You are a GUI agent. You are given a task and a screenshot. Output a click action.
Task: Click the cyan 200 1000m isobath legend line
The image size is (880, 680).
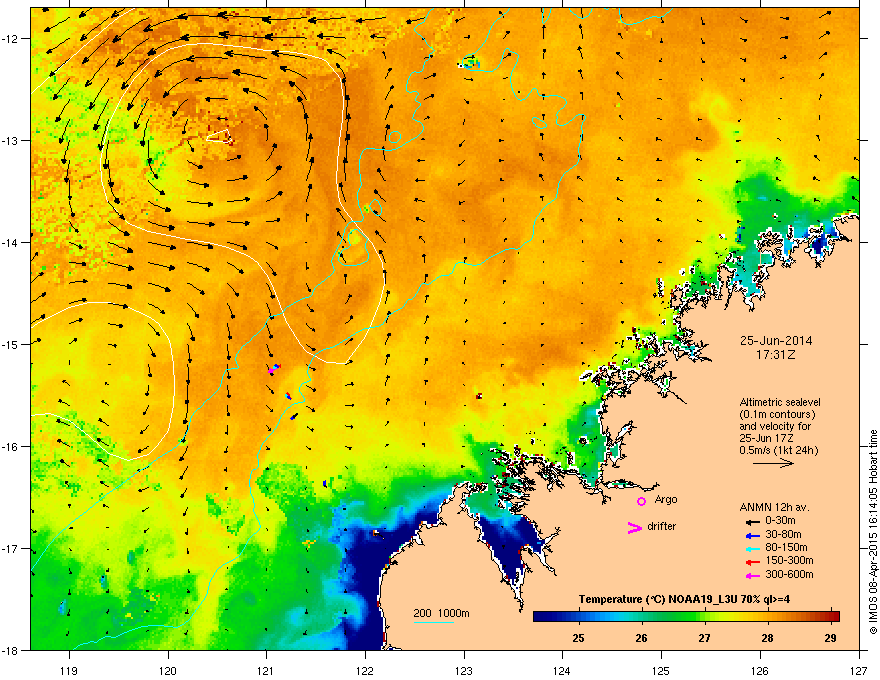434,622
